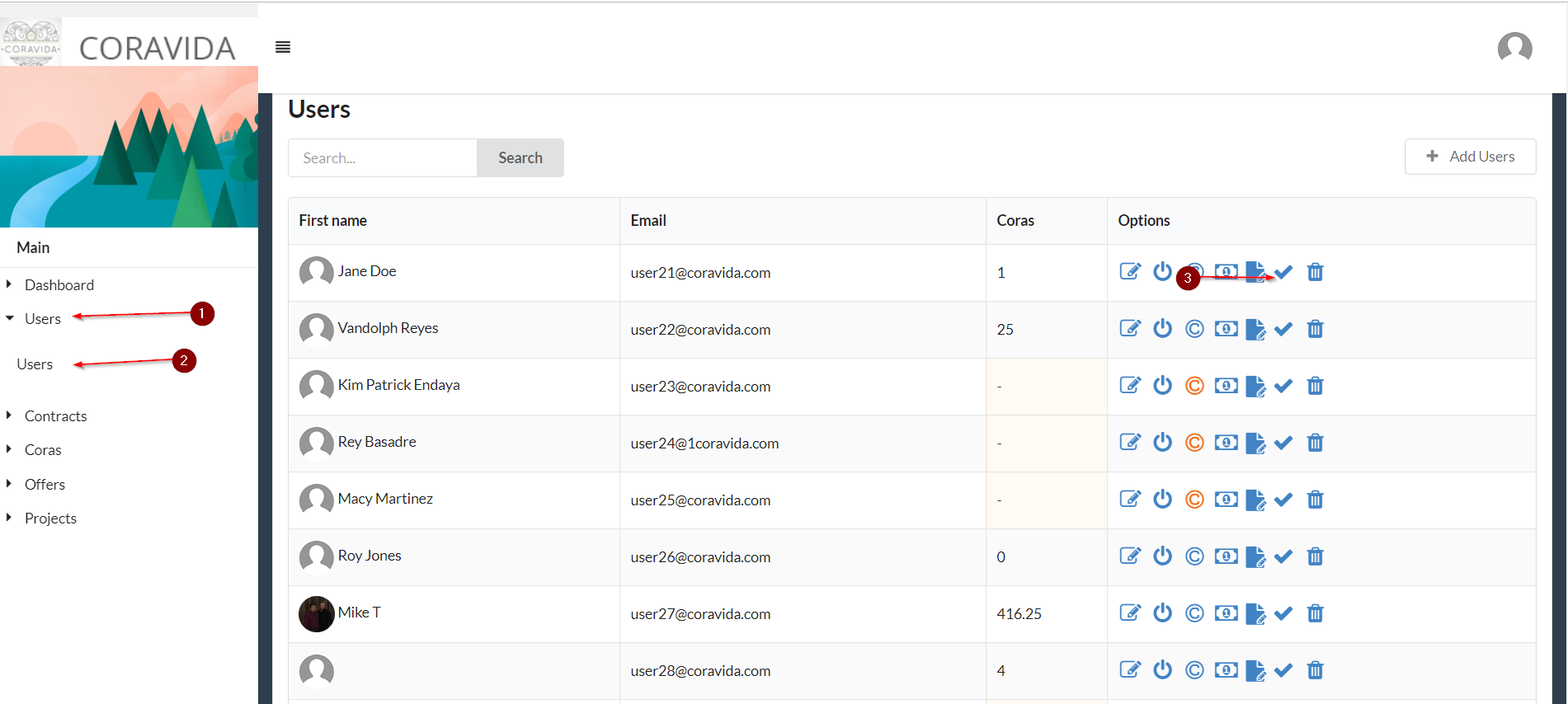Click the banknote icon in Rey Basadre's row

(1226, 443)
